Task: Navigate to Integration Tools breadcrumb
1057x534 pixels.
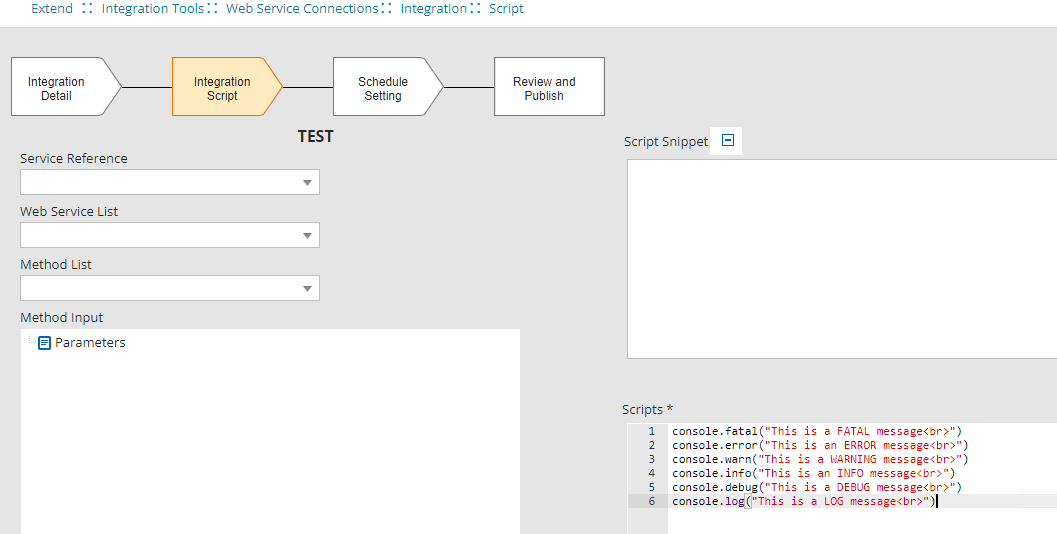Action: point(152,9)
